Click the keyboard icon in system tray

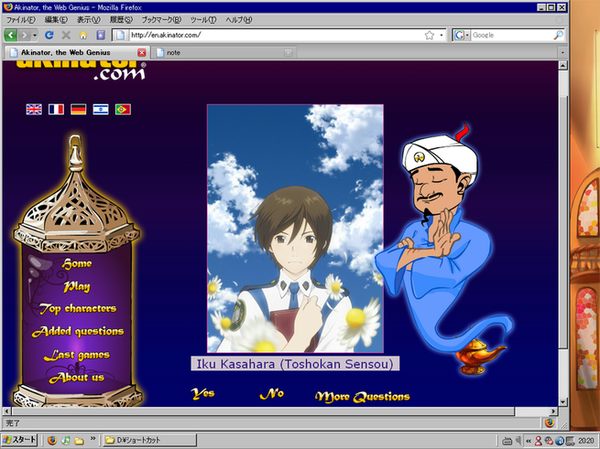(x=507, y=441)
